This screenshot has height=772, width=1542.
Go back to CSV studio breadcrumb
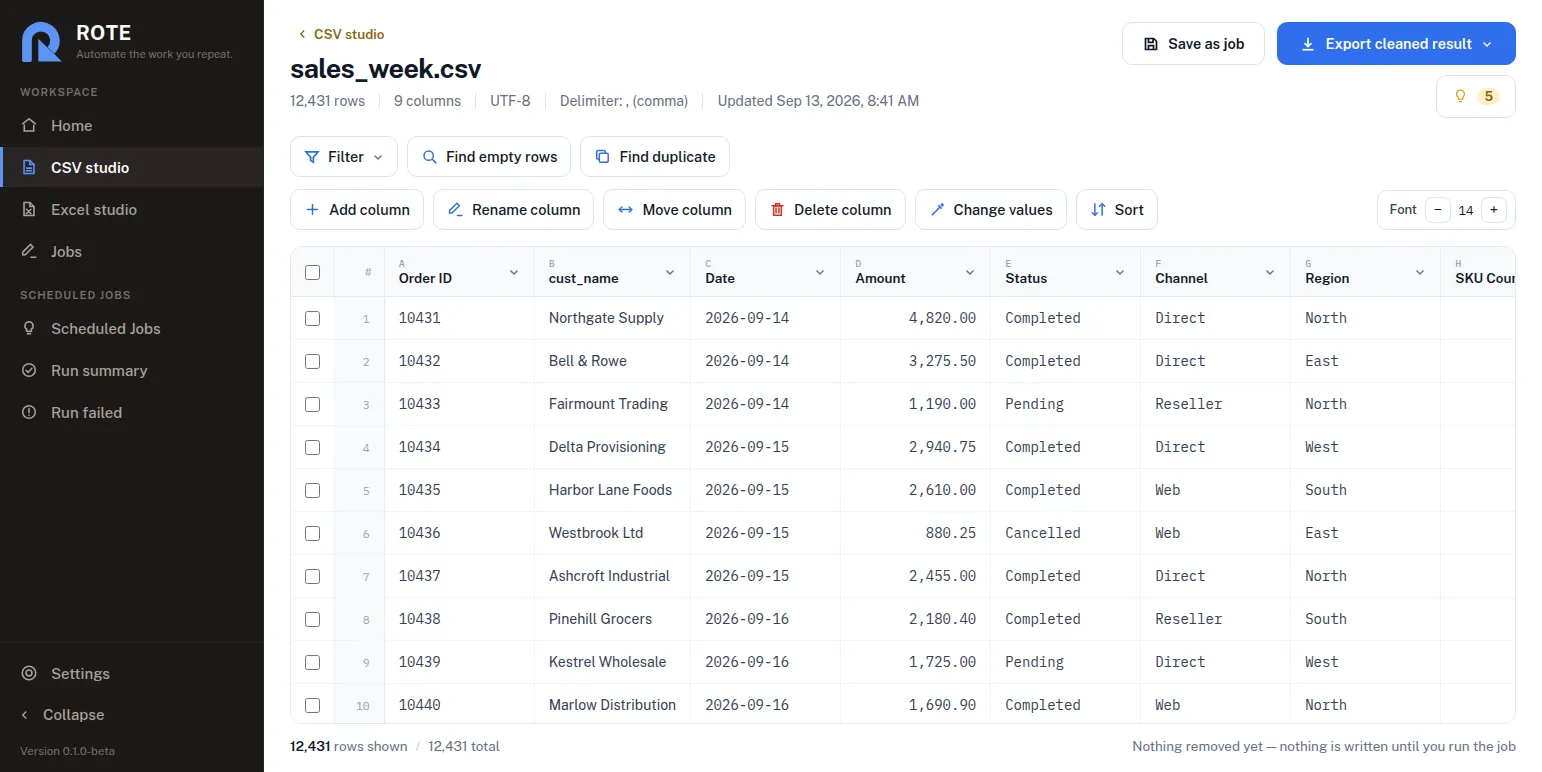click(341, 34)
